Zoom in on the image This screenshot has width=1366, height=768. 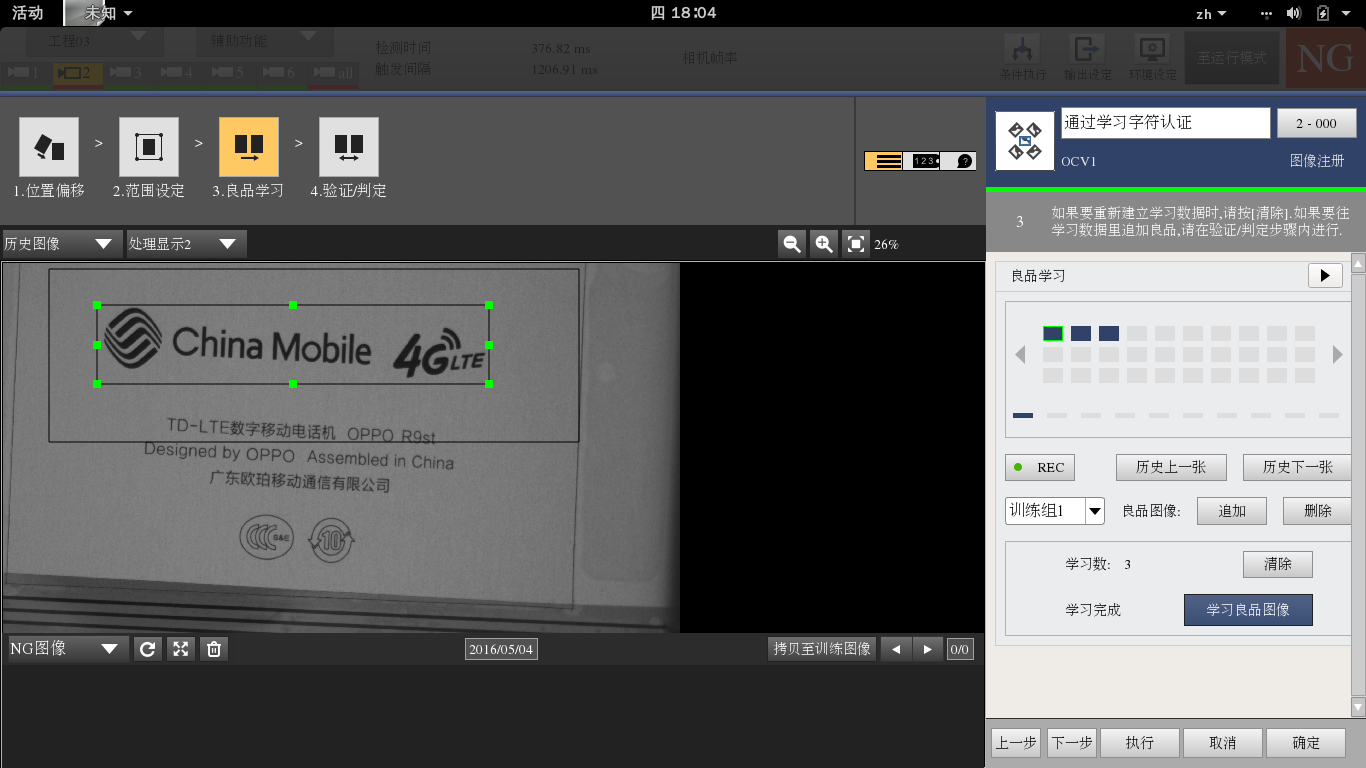click(x=824, y=244)
